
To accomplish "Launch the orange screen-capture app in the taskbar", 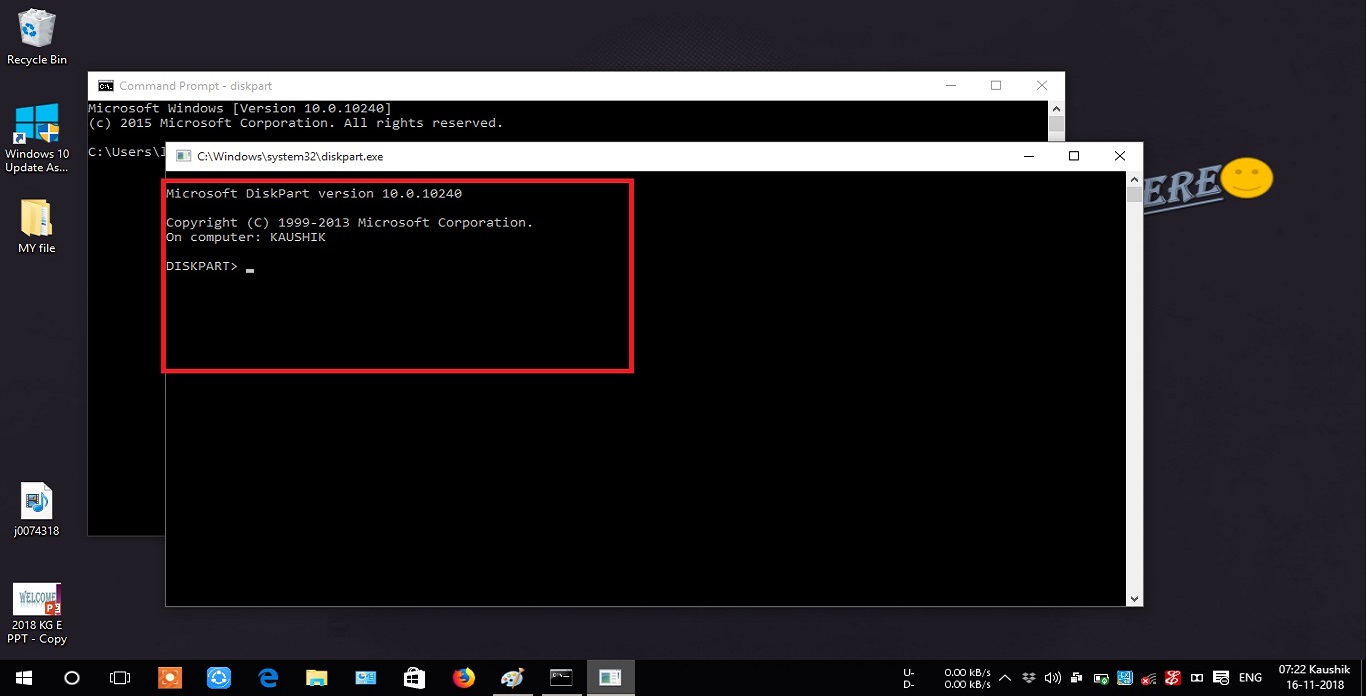I will point(169,678).
